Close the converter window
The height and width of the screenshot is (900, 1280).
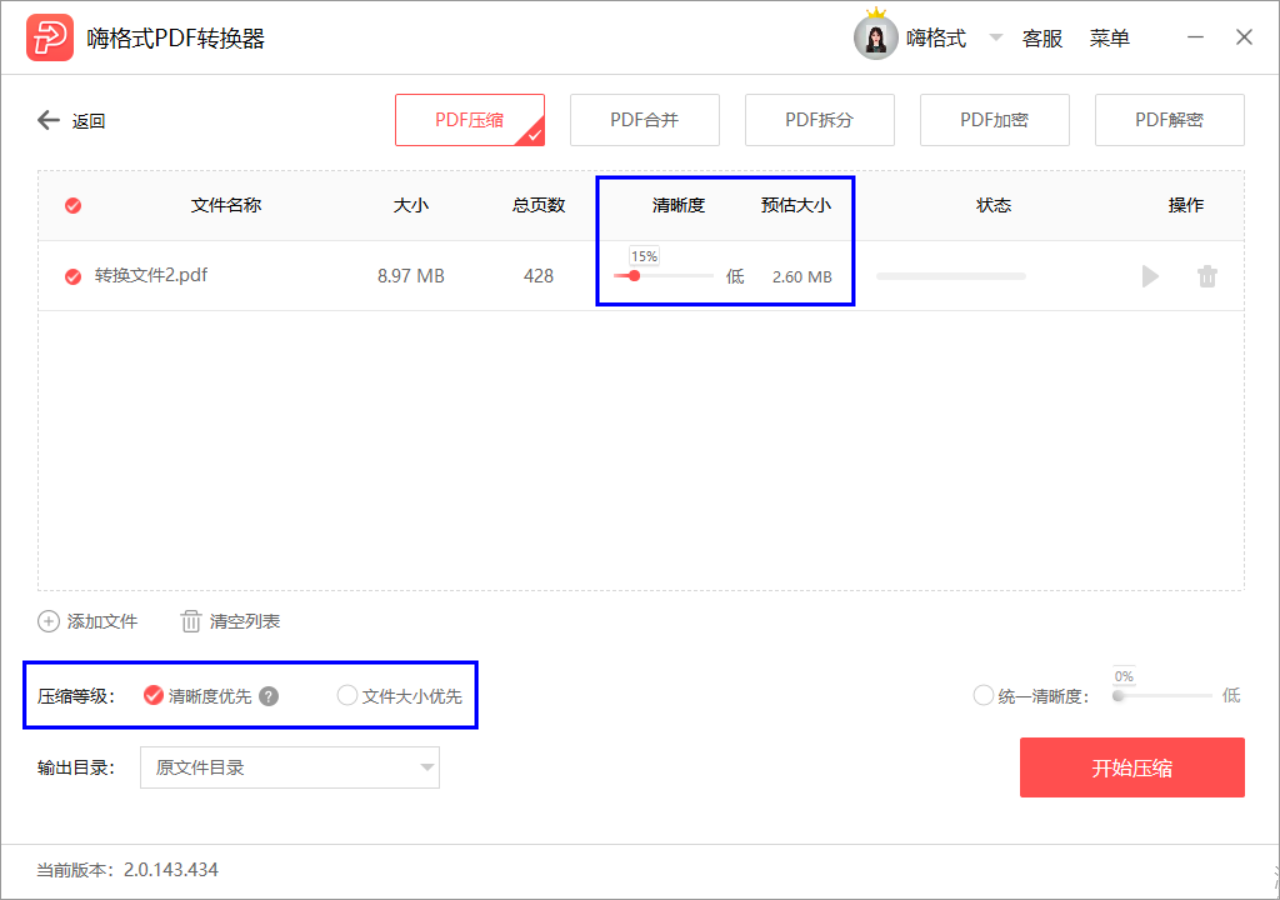1244,37
